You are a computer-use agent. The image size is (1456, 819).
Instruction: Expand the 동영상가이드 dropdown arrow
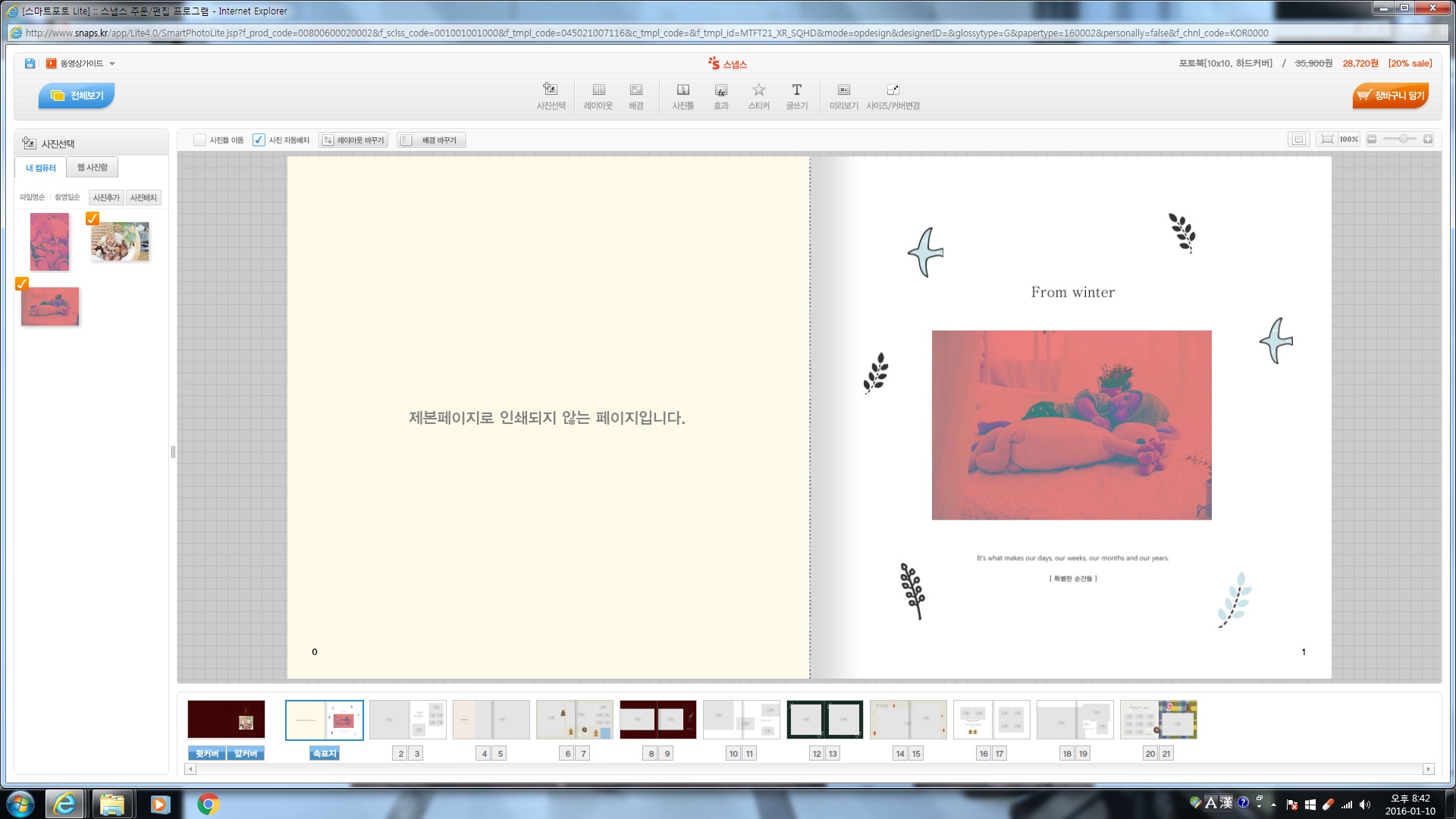tap(112, 64)
